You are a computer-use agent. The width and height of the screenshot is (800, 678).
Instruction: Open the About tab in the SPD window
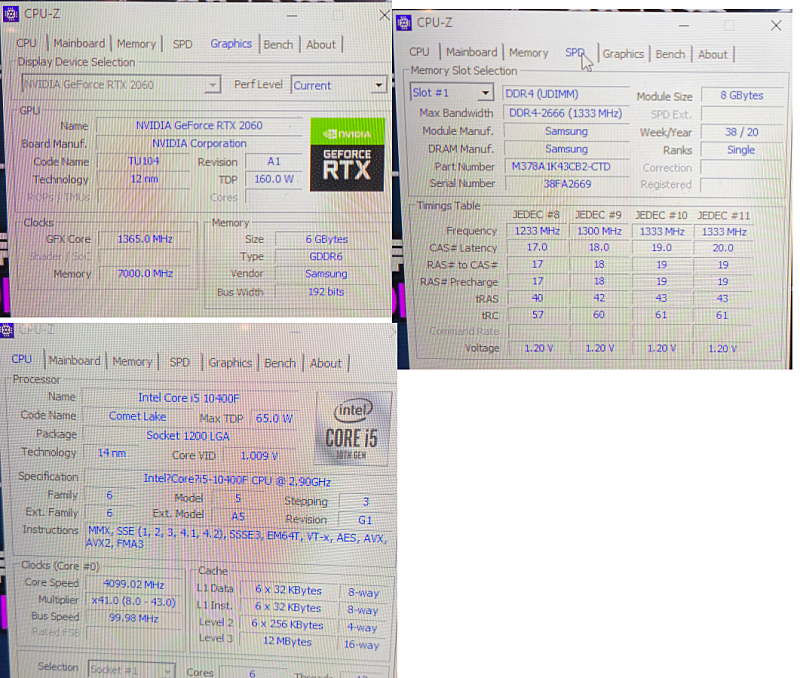(712, 54)
